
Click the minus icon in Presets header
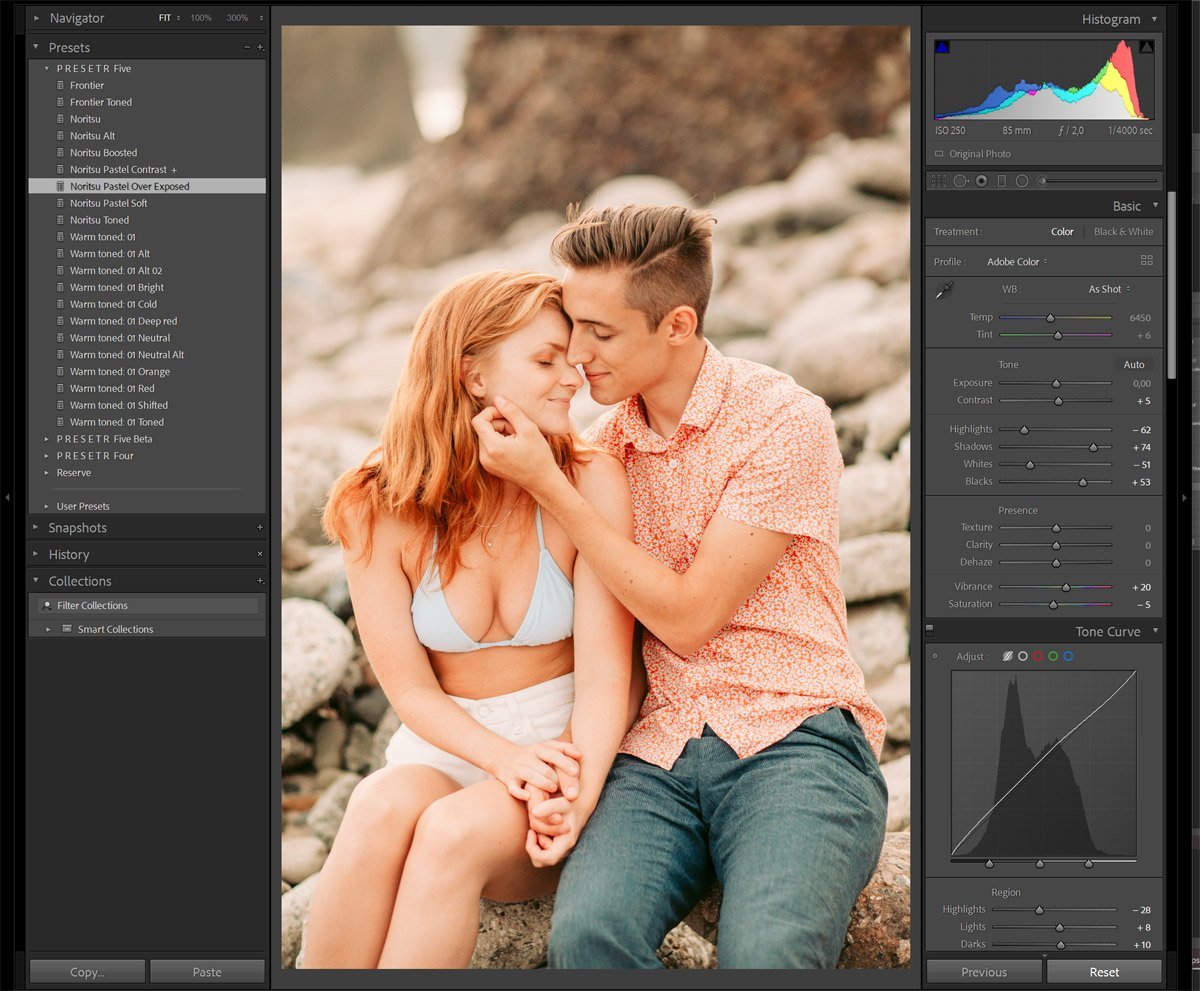(x=247, y=47)
